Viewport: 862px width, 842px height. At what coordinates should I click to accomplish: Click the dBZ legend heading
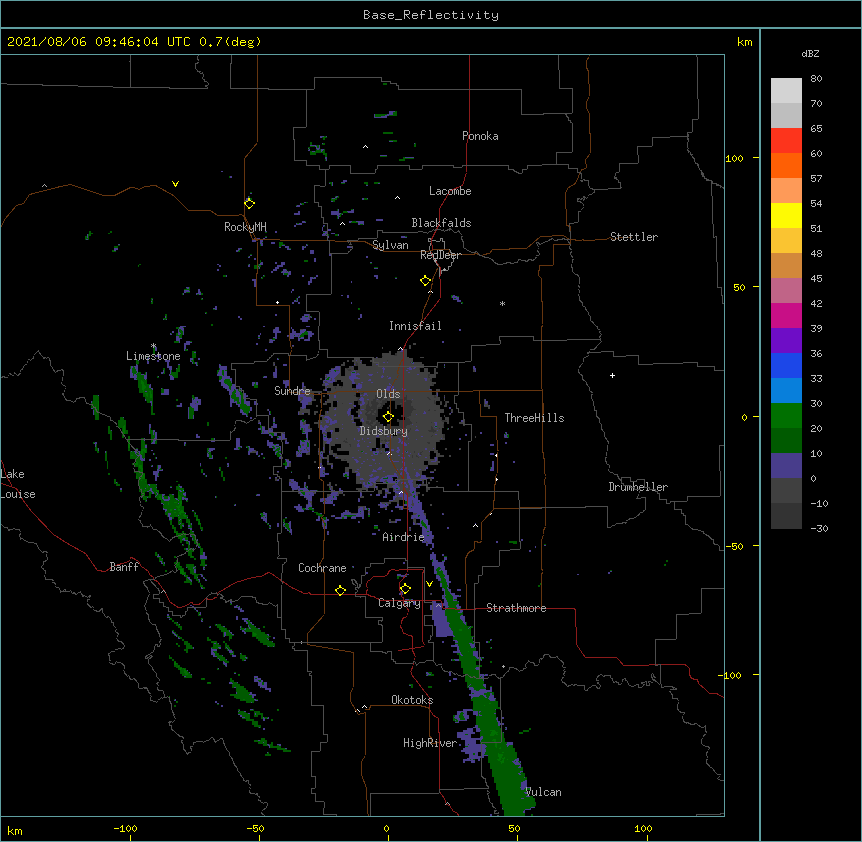810,53
